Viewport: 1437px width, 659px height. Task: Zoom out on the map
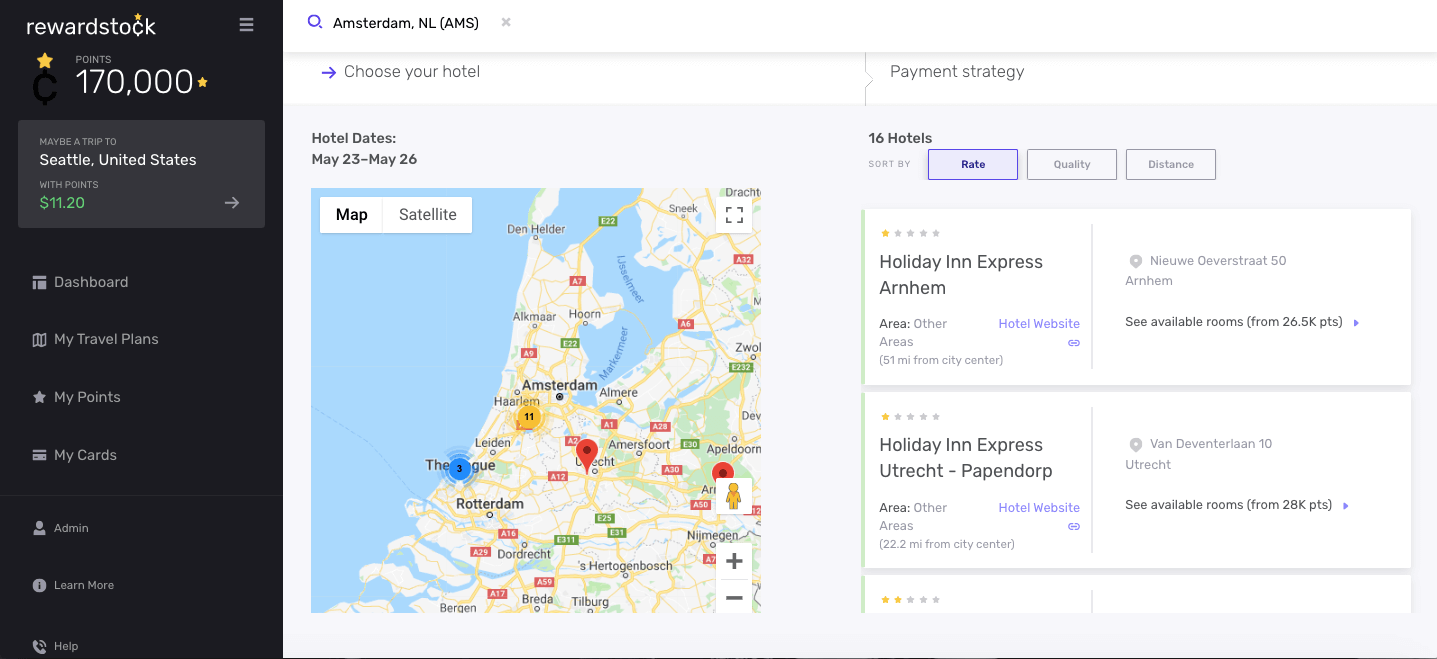pos(734,598)
